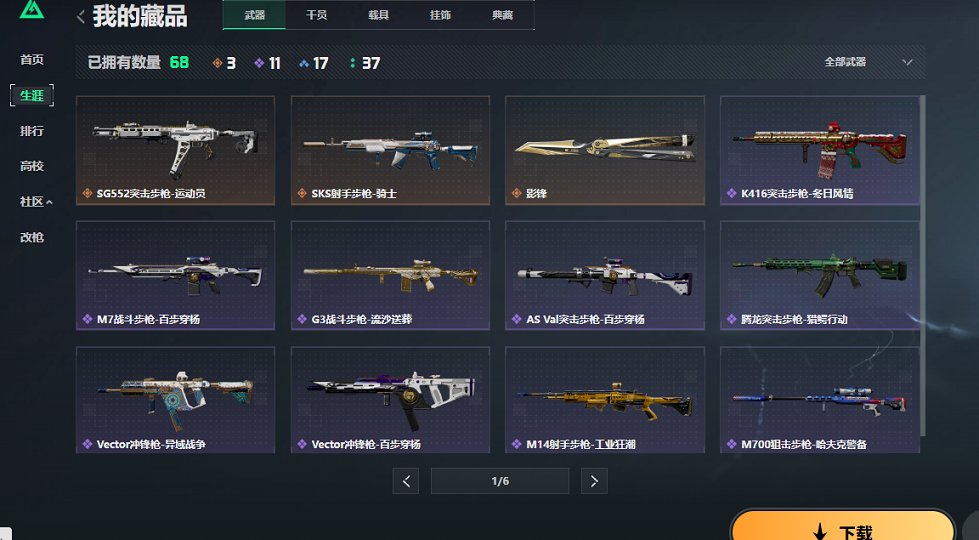Go to previous page arrow

pyautogui.click(x=406, y=481)
